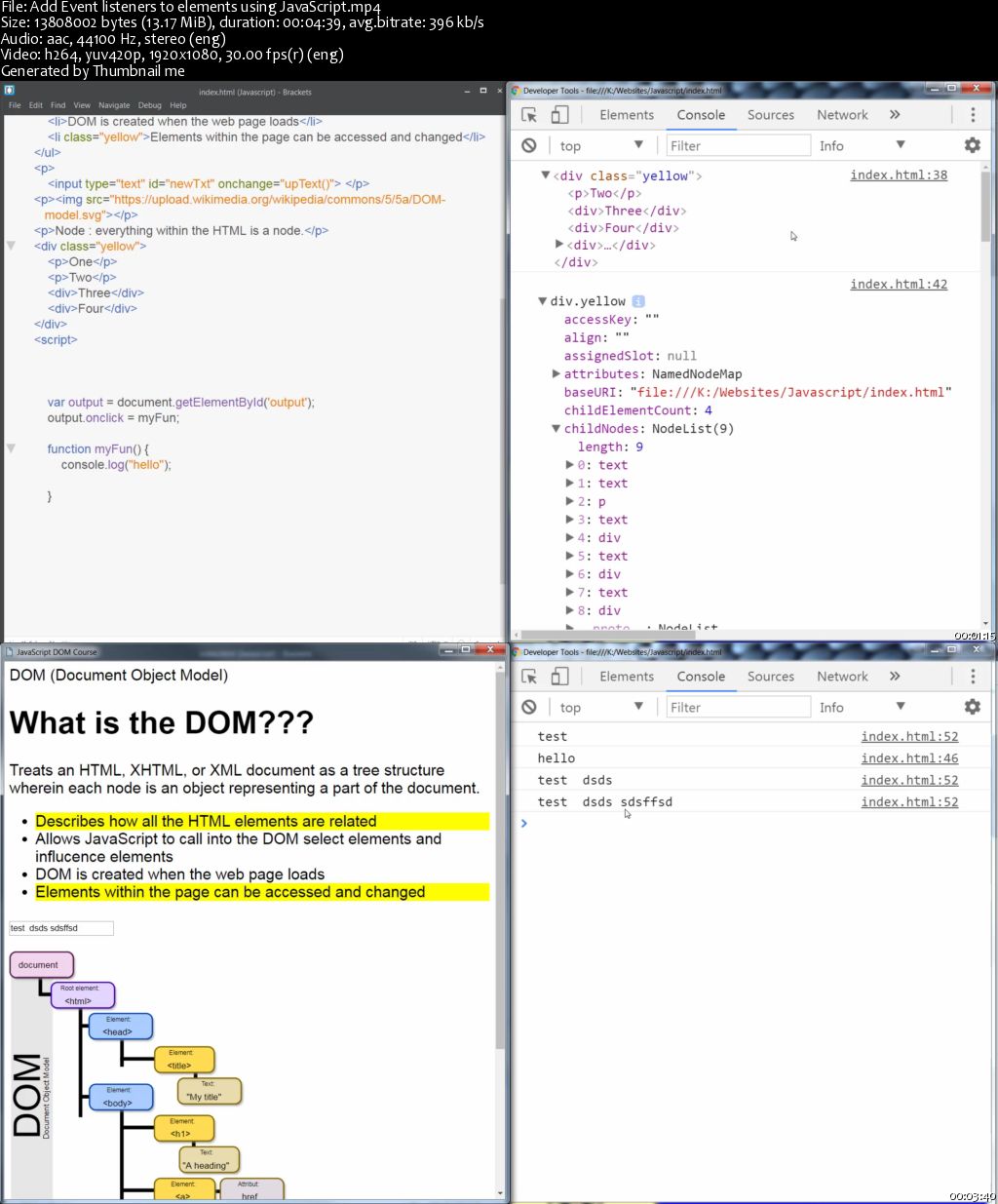Clear the console in top DevTools
The image size is (998, 1204).
(529, 144)
